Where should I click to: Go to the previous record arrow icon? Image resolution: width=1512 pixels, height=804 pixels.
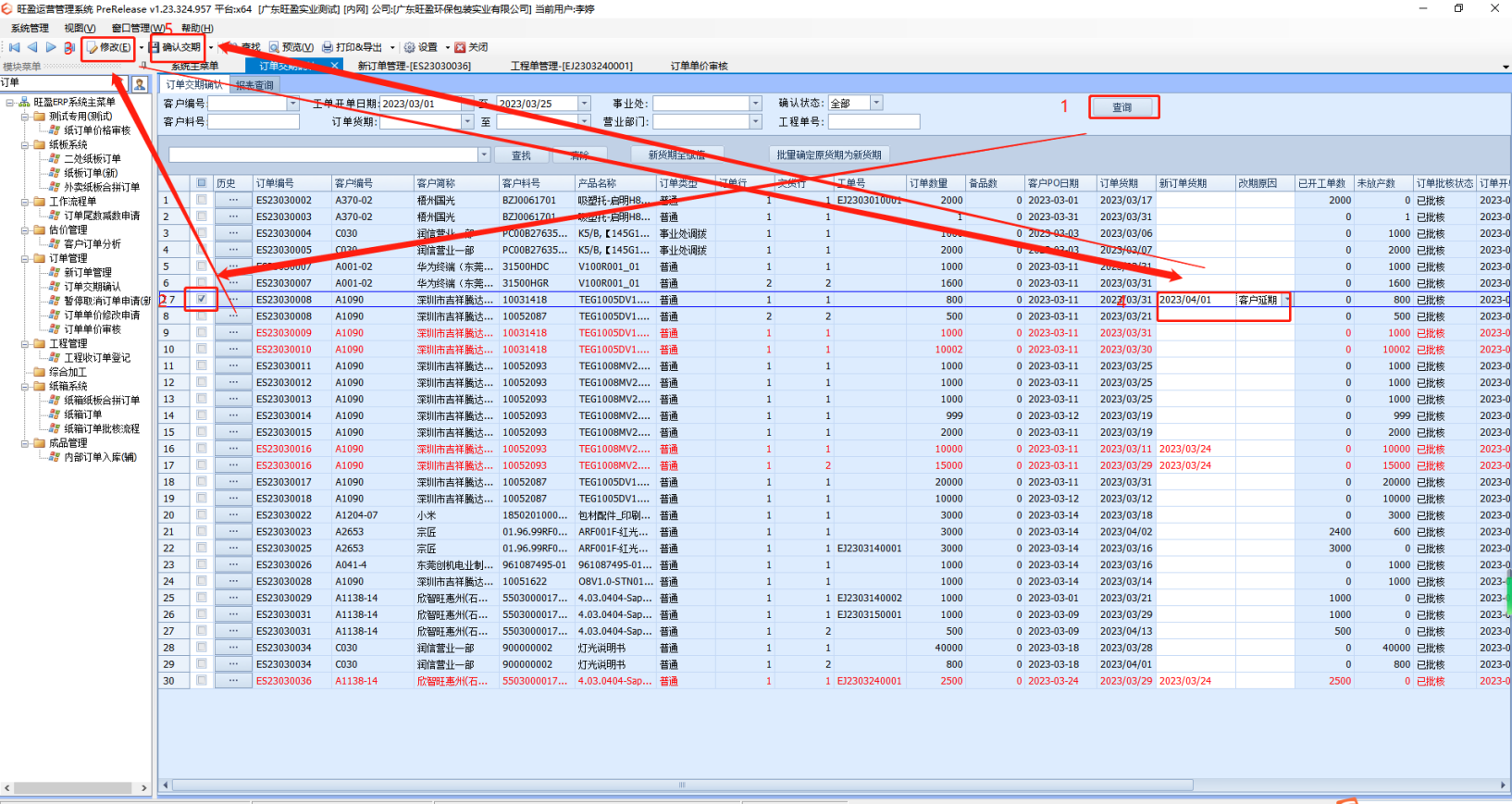click(32, 47)
